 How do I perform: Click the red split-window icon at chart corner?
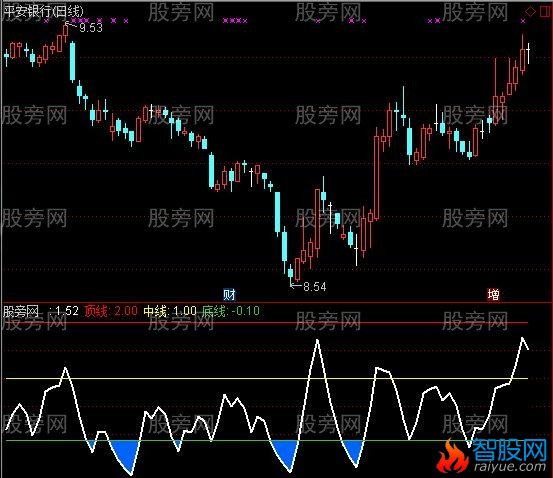(546, 11)
